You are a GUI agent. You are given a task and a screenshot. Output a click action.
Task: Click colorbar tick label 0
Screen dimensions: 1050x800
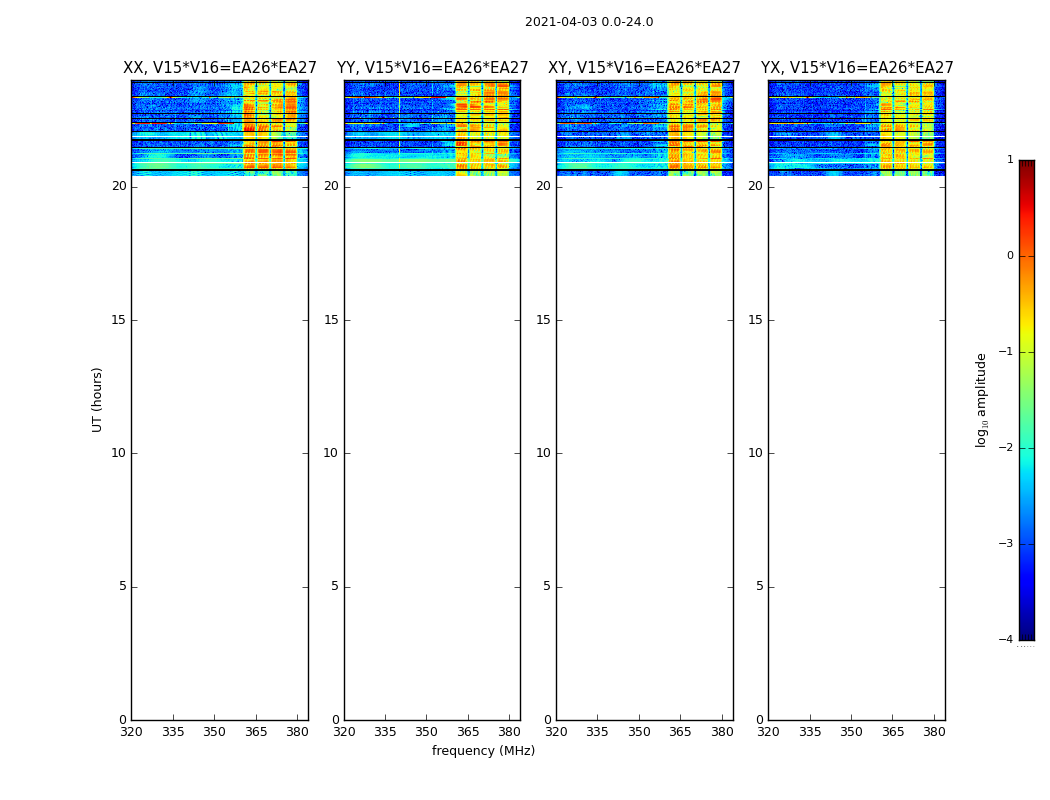pos(1009,256)
